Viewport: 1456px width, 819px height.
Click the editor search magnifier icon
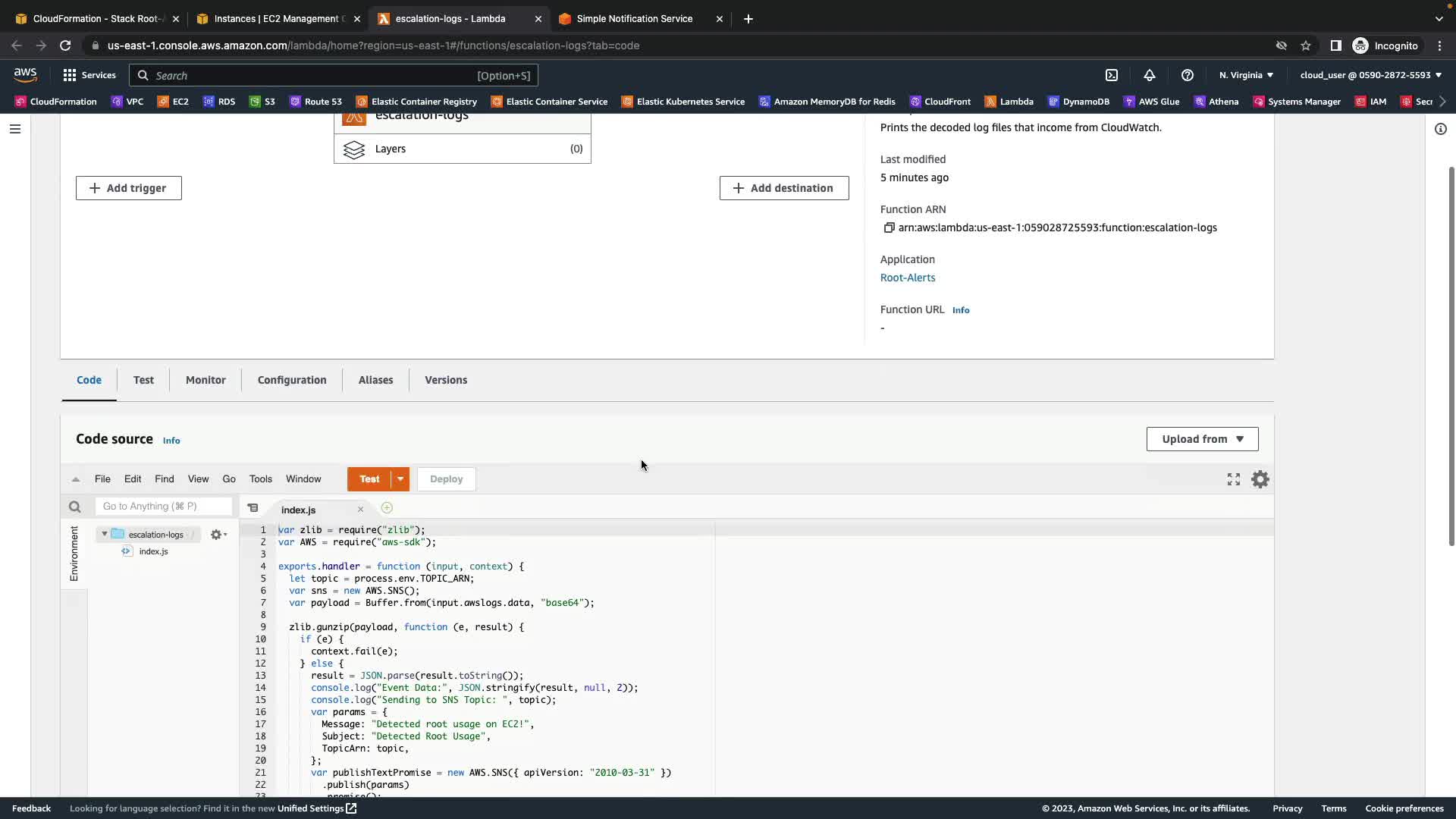(74, 507)
